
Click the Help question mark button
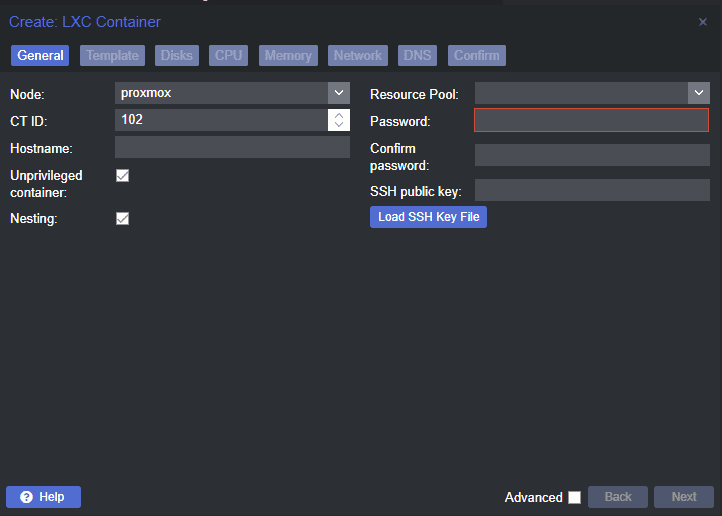pyautogui.click(x=43, y=497)
